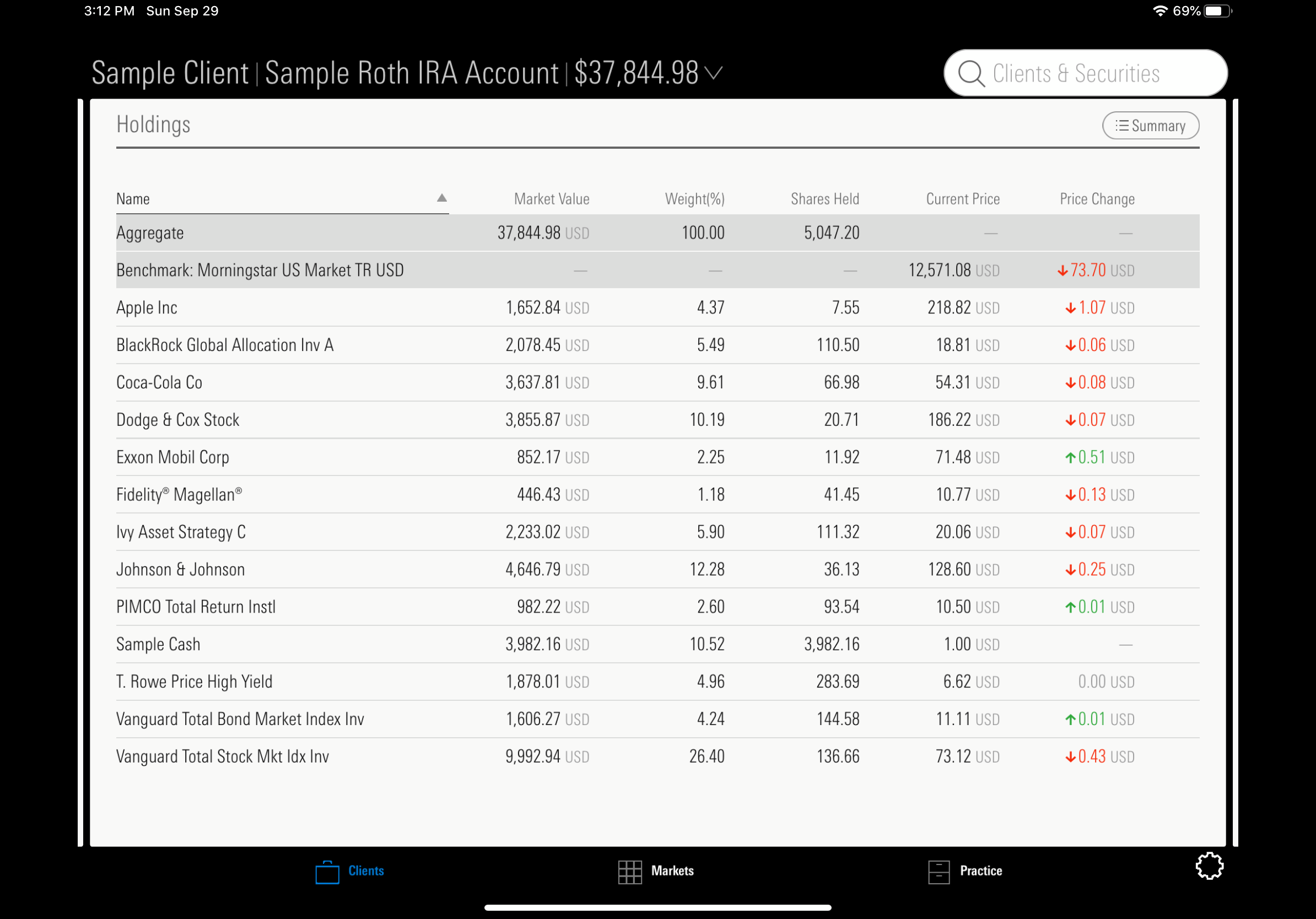Click aggregate market value 37,844.98 USD
The image size is (1316, 919).
pyautogui.click(x=543, y=233)
